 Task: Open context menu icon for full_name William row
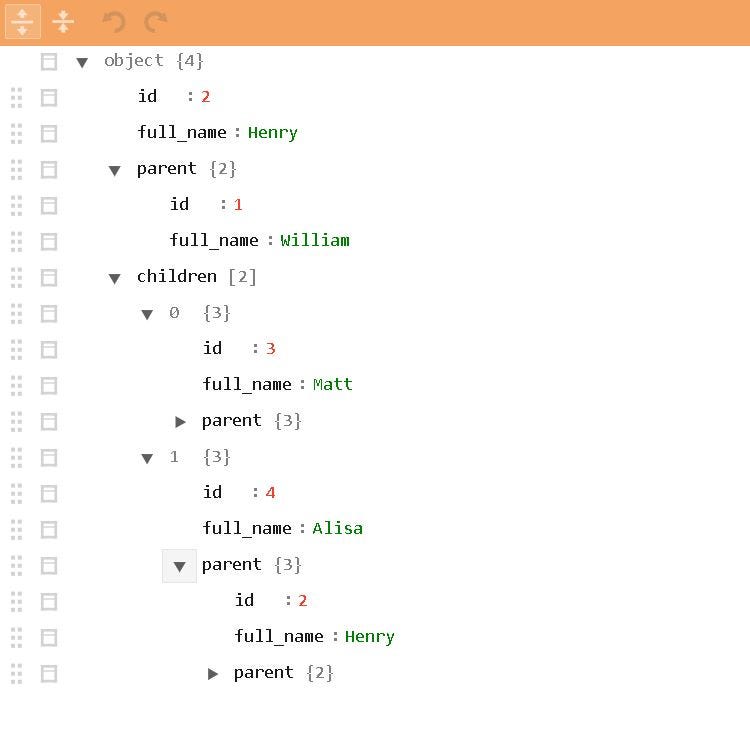tap(49, 242)
